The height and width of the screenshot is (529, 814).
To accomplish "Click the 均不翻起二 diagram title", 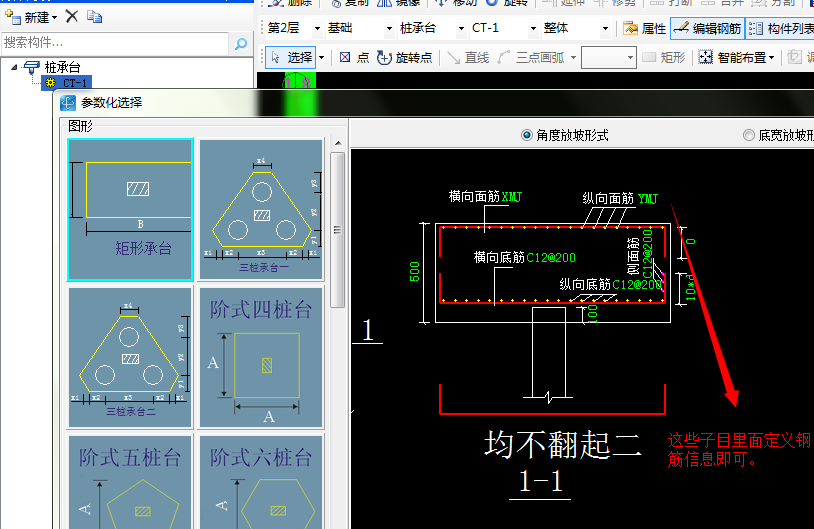I will (x=562, y=444).
